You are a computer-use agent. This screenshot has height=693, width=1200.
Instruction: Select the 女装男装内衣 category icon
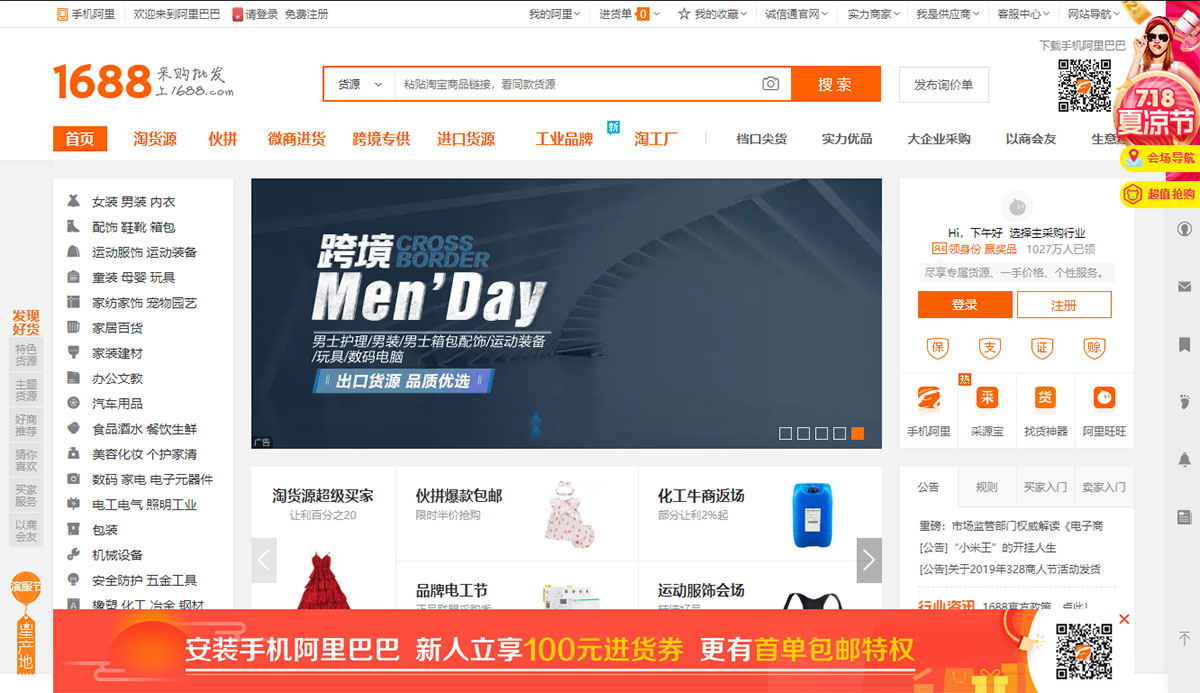[x=74, y=200]
